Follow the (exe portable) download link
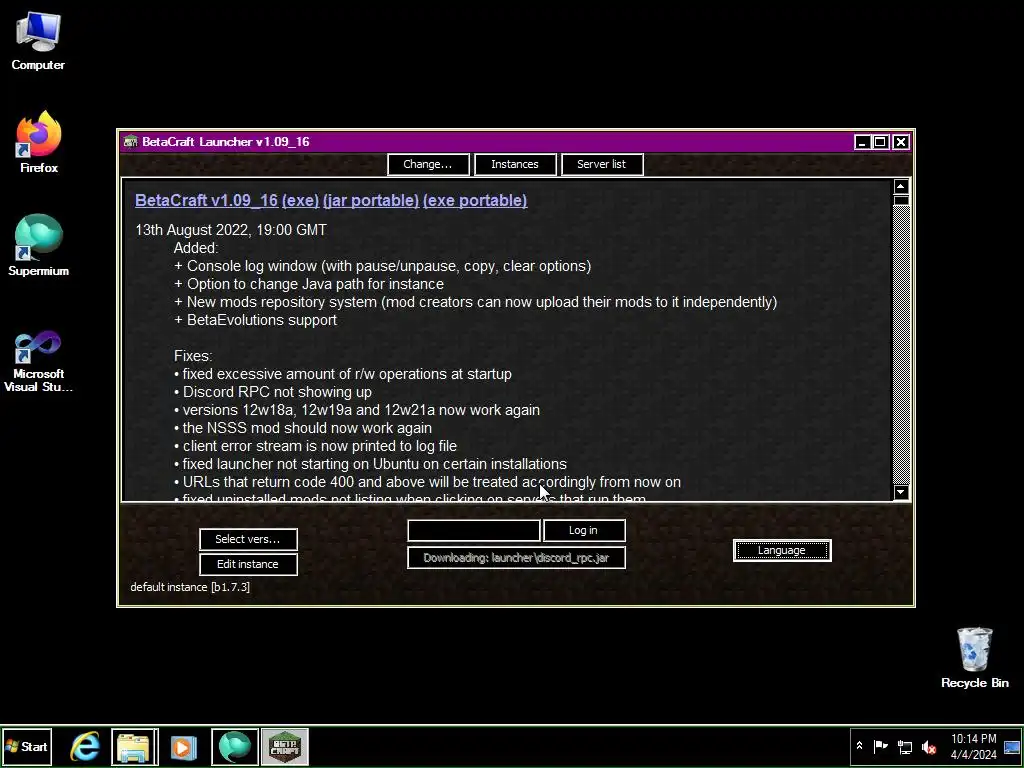 [475, 200]
